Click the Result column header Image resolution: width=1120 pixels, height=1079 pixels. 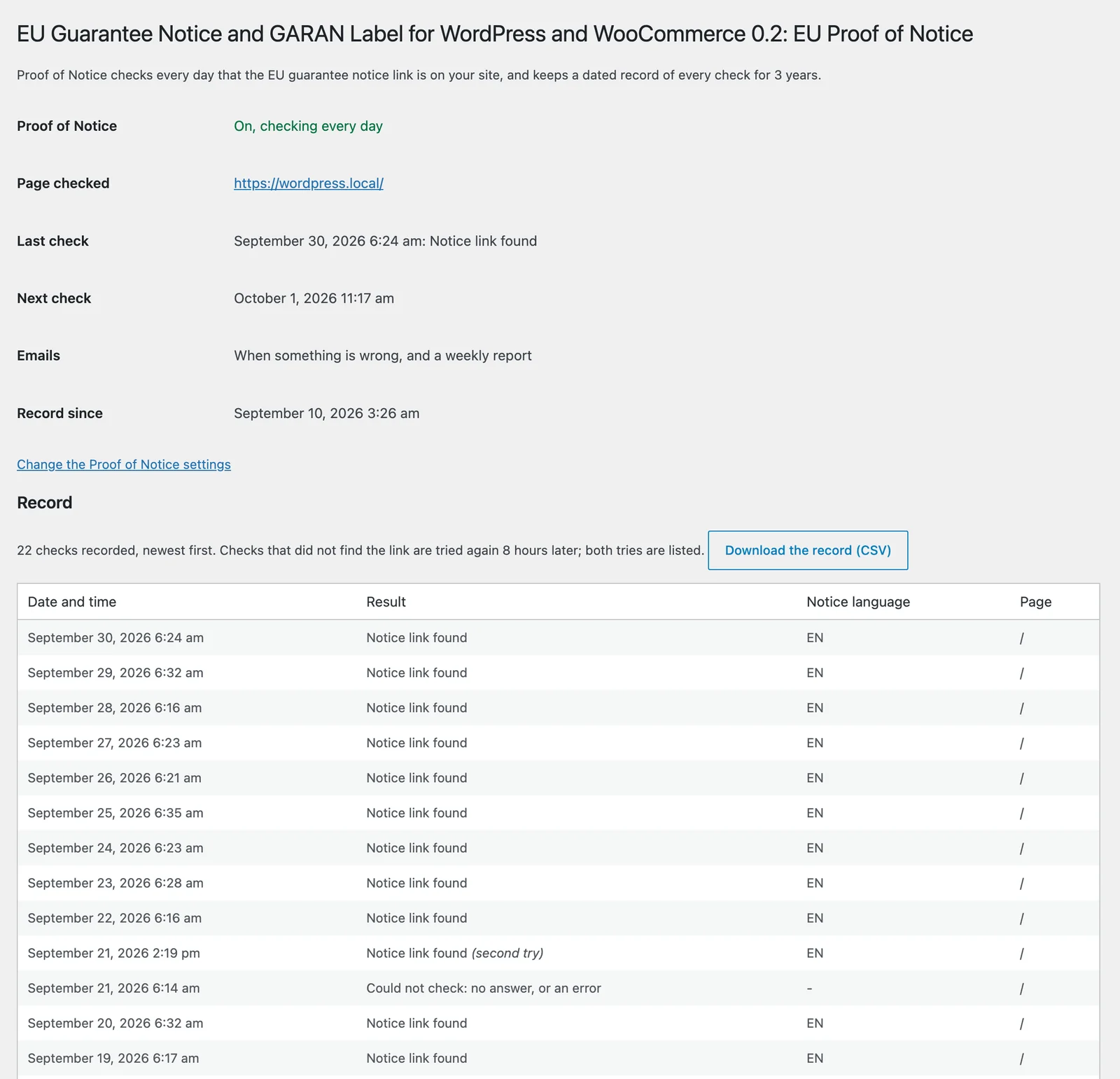[x=386, y=601]
